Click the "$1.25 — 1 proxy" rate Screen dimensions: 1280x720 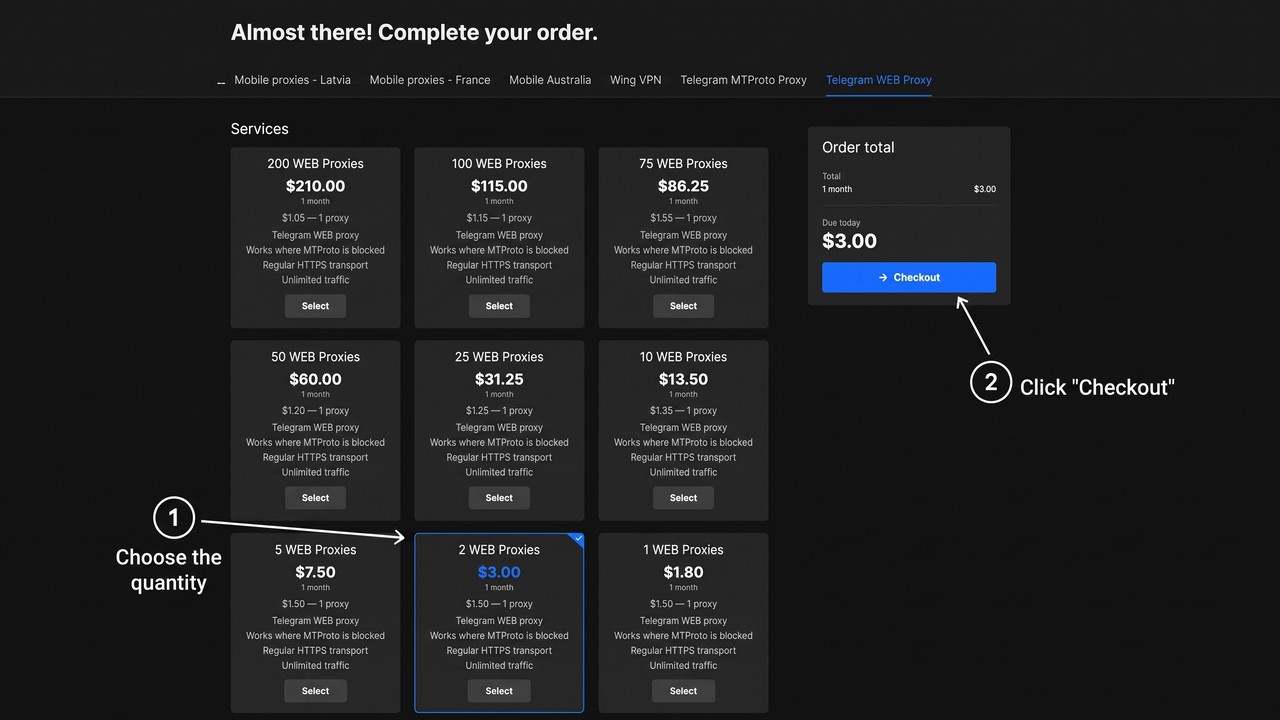499,411
